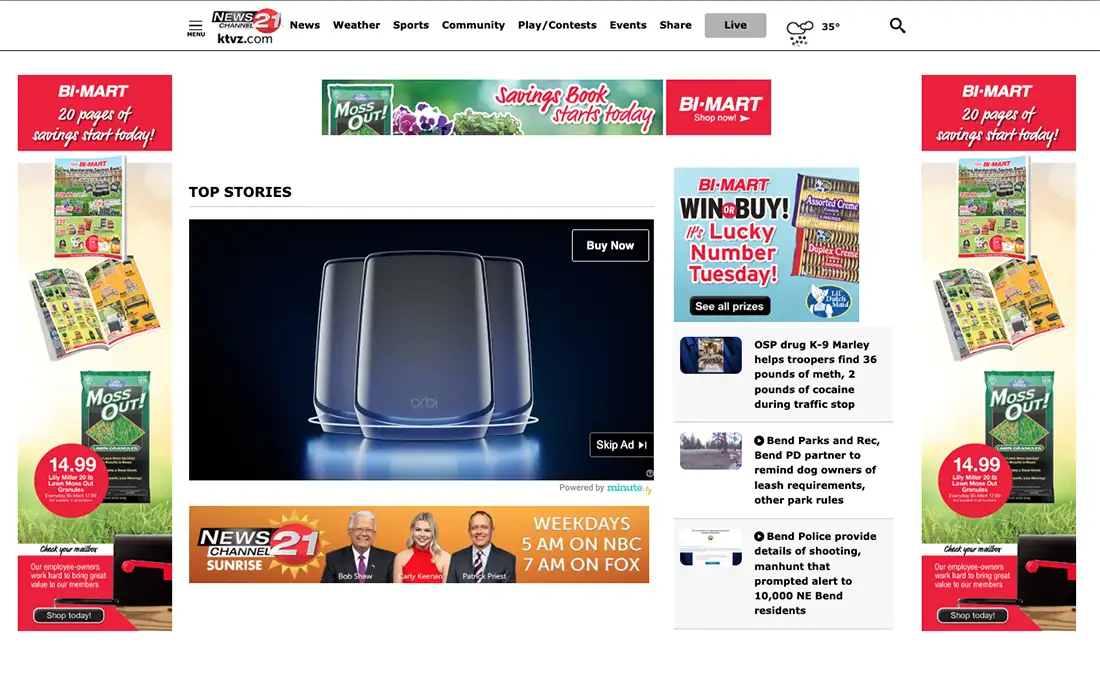Click See all prizes in Bi-Mart ad
The height and width of the screenshot is (699, 1100).
tap(729, 306)
